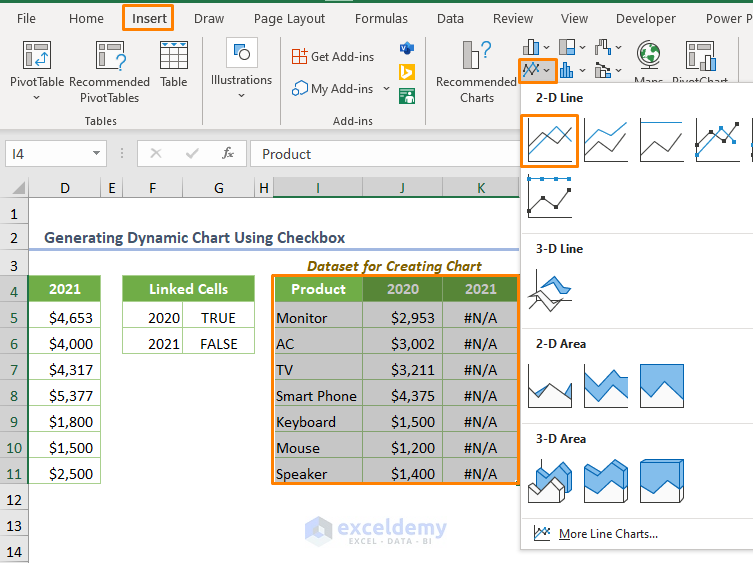Switch to the Formulas tab
Image resolution: width=753 pixels, height=563 pixels.
pyautogui.click(x=381, y=18)
